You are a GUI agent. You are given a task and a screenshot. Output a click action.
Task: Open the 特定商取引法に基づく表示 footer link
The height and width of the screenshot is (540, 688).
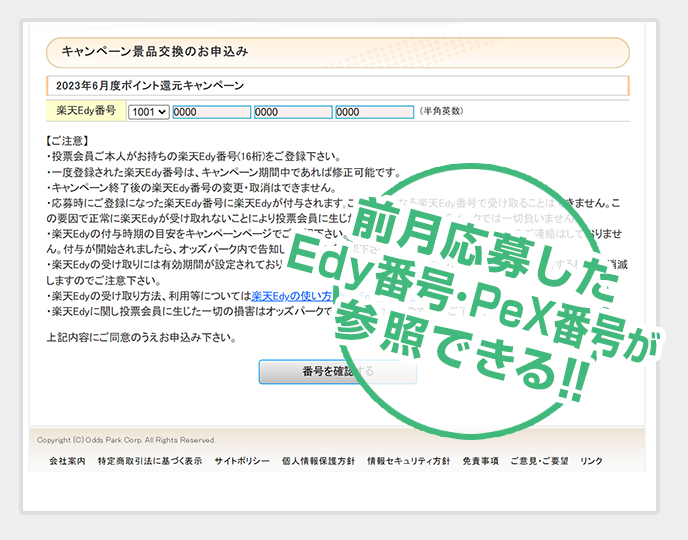click(x=150, y=461)
